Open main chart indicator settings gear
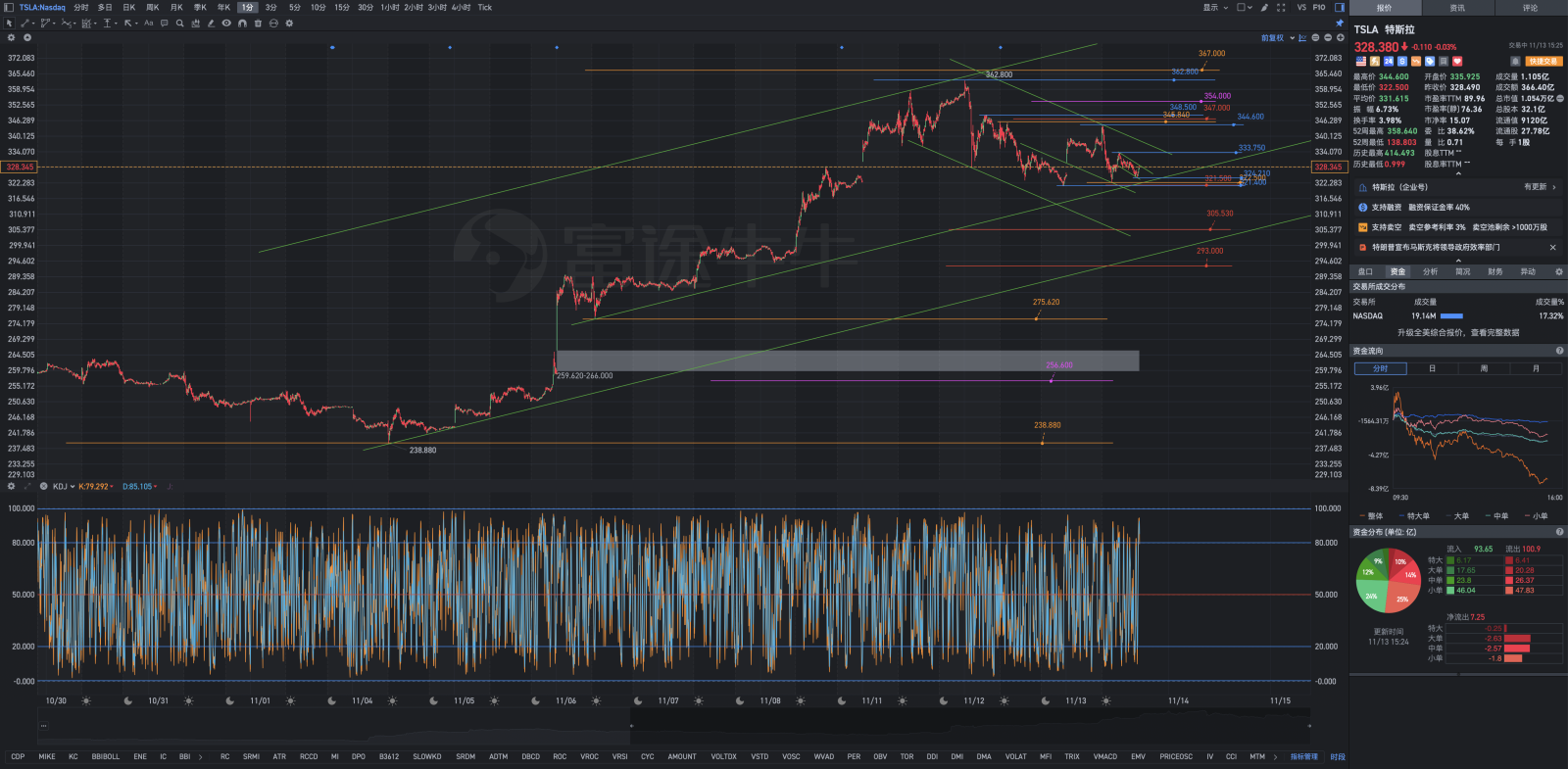 pyautogui.click(x=11, y=37)
